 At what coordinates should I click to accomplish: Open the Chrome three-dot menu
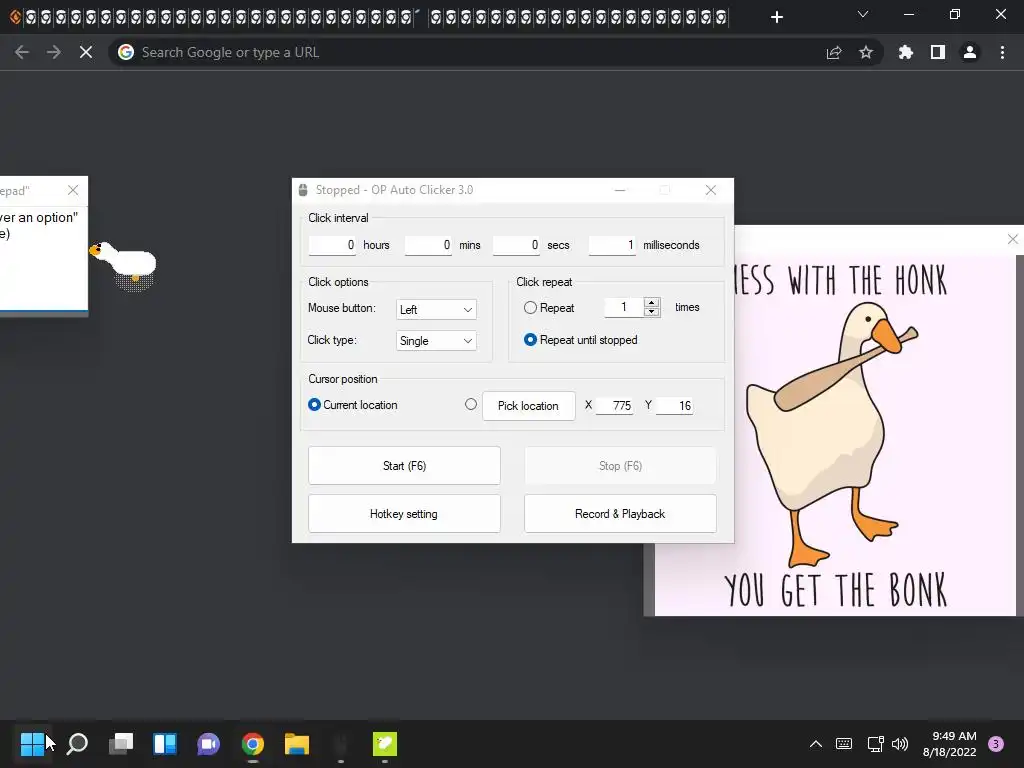1002,52
